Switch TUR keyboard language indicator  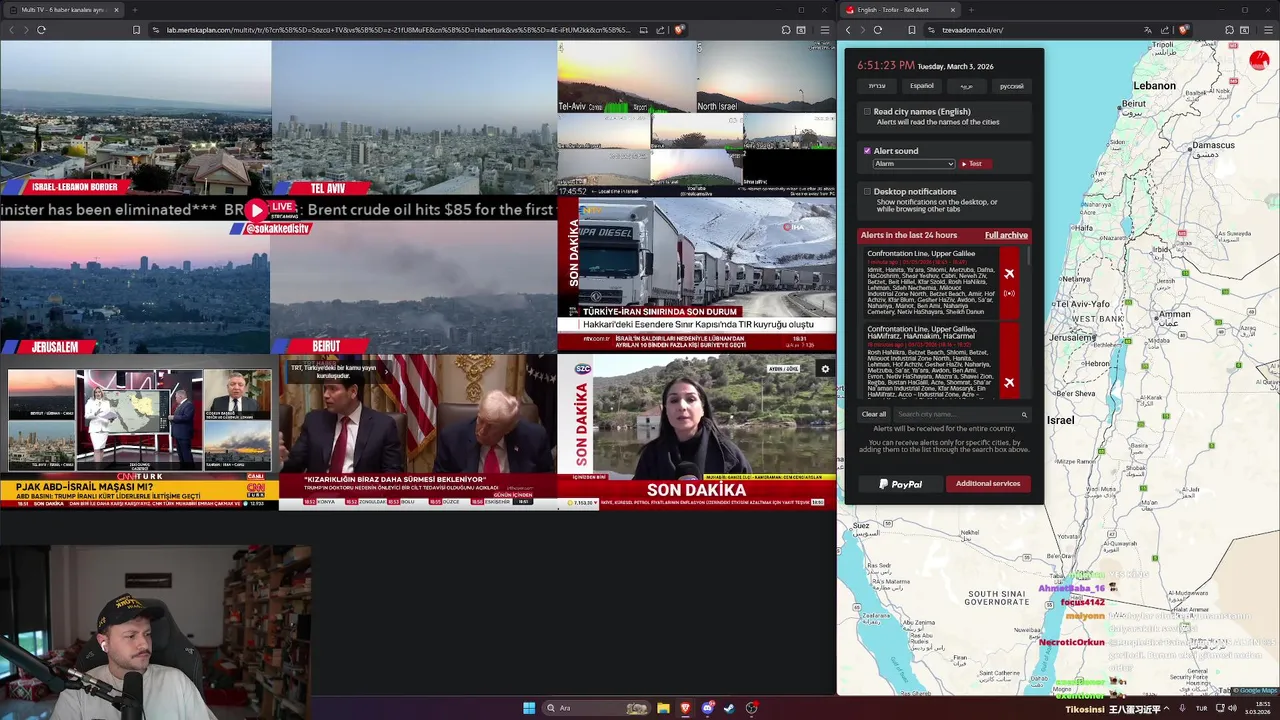(x=1201, y=708)
